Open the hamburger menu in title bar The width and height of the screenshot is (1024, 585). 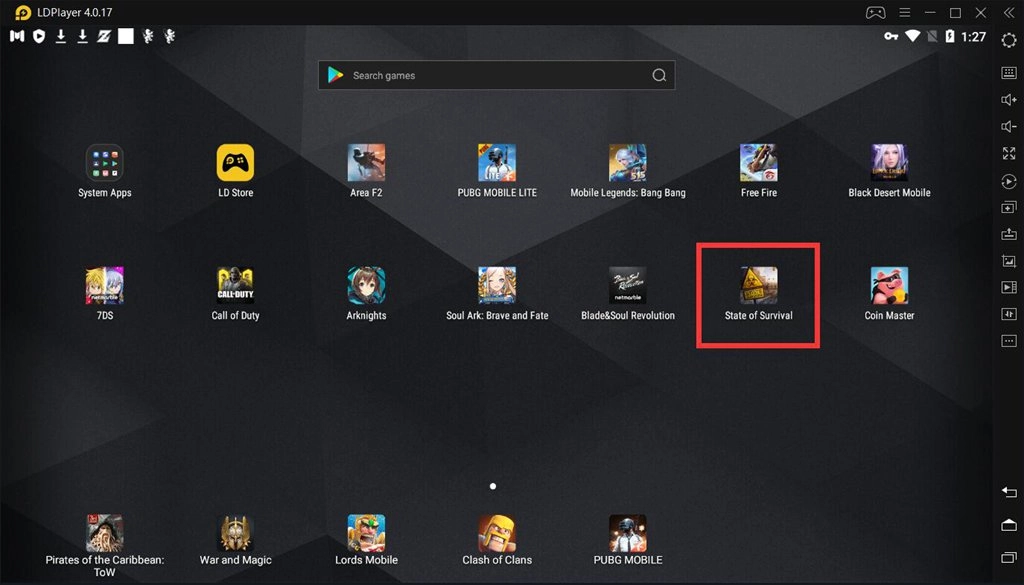(904, 12)
